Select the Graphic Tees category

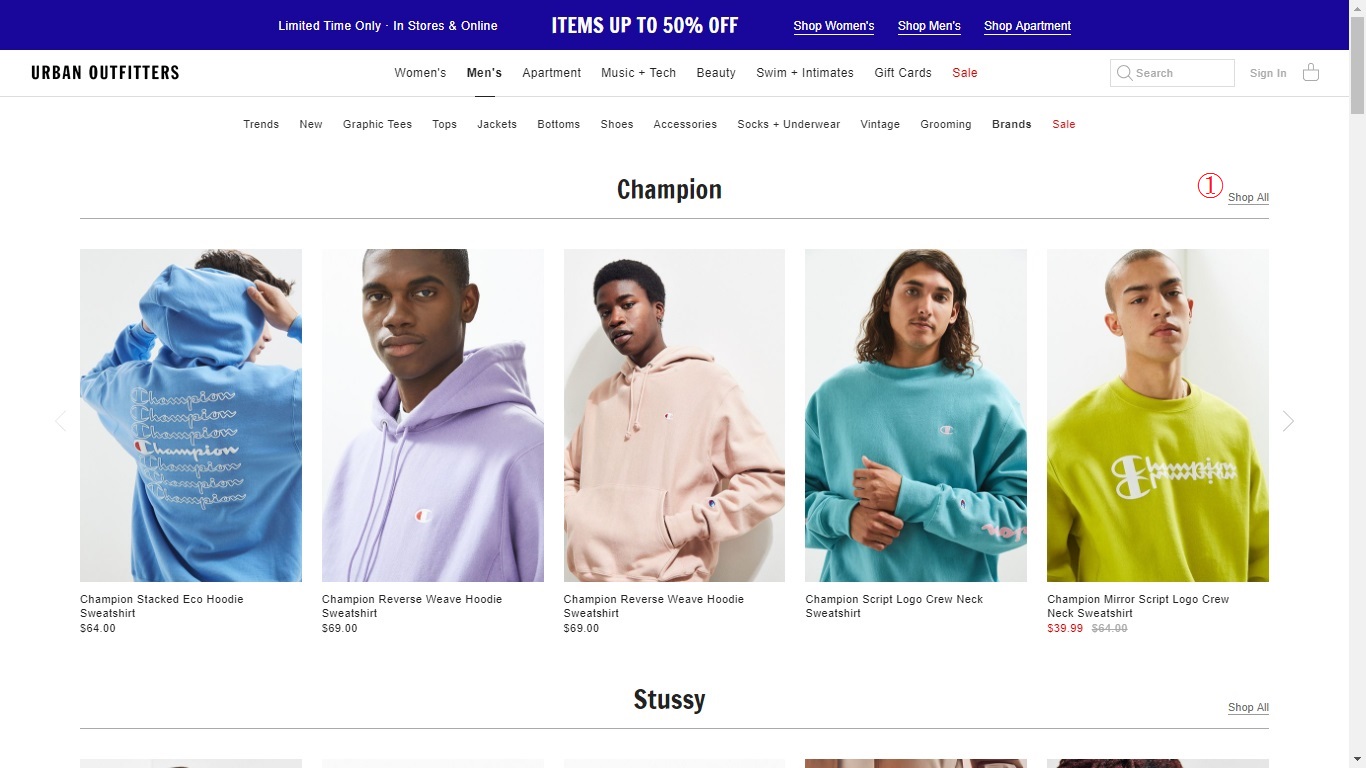click(377, 124)
